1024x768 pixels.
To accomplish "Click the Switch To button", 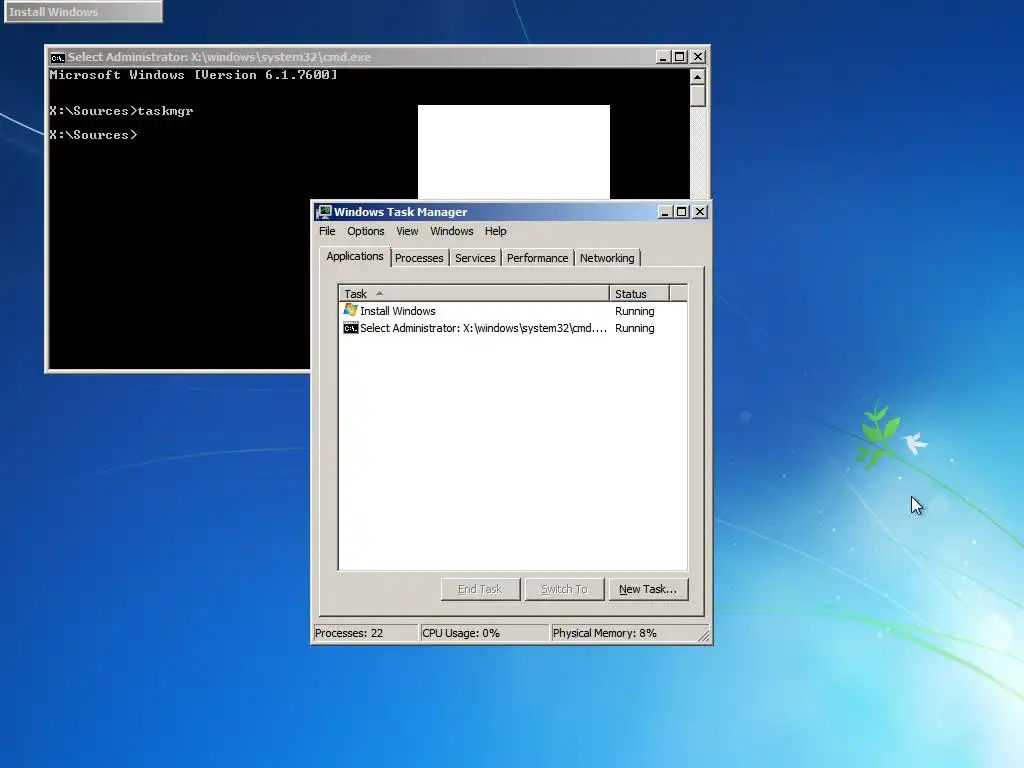I will (x=564, y=589).
